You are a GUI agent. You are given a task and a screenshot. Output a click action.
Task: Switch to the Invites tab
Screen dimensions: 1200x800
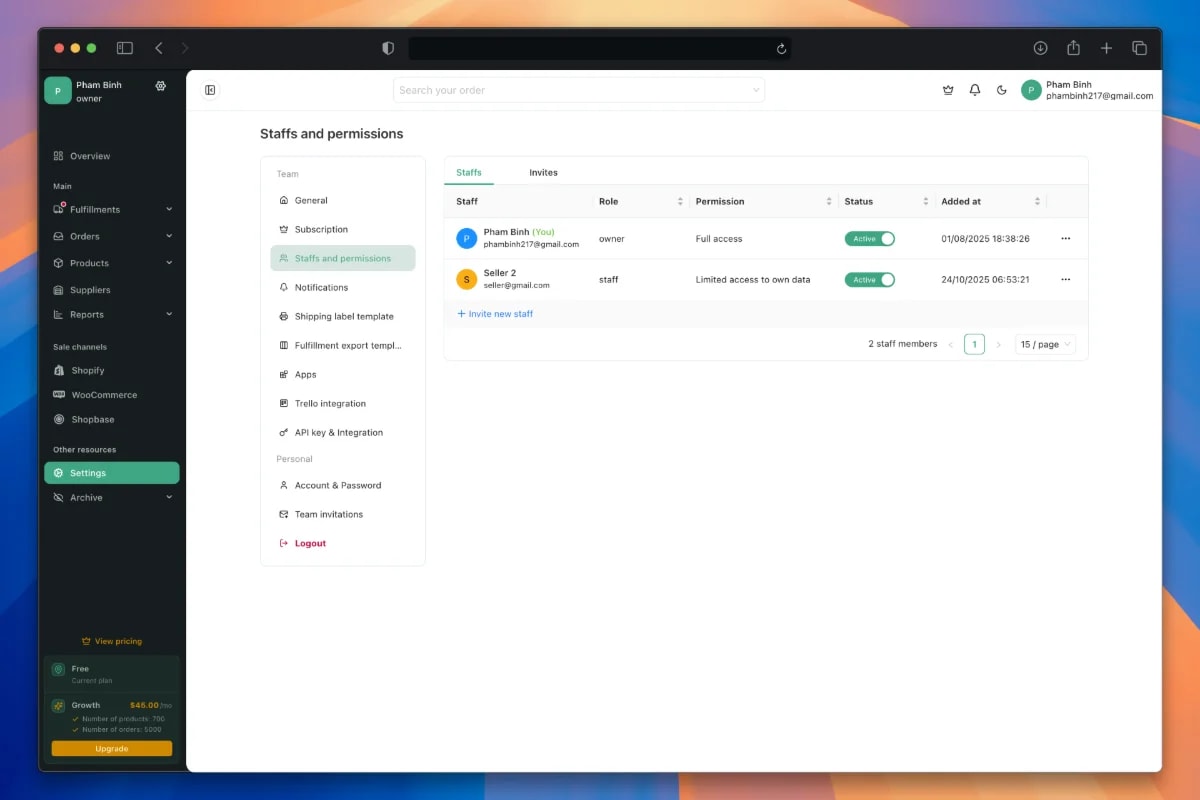543,172
